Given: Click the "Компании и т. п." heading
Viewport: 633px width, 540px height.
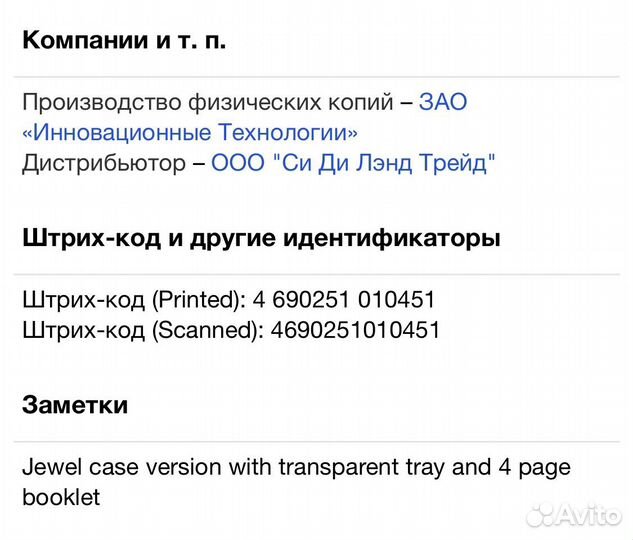Looking at the screenshot, I should (124, 41).
